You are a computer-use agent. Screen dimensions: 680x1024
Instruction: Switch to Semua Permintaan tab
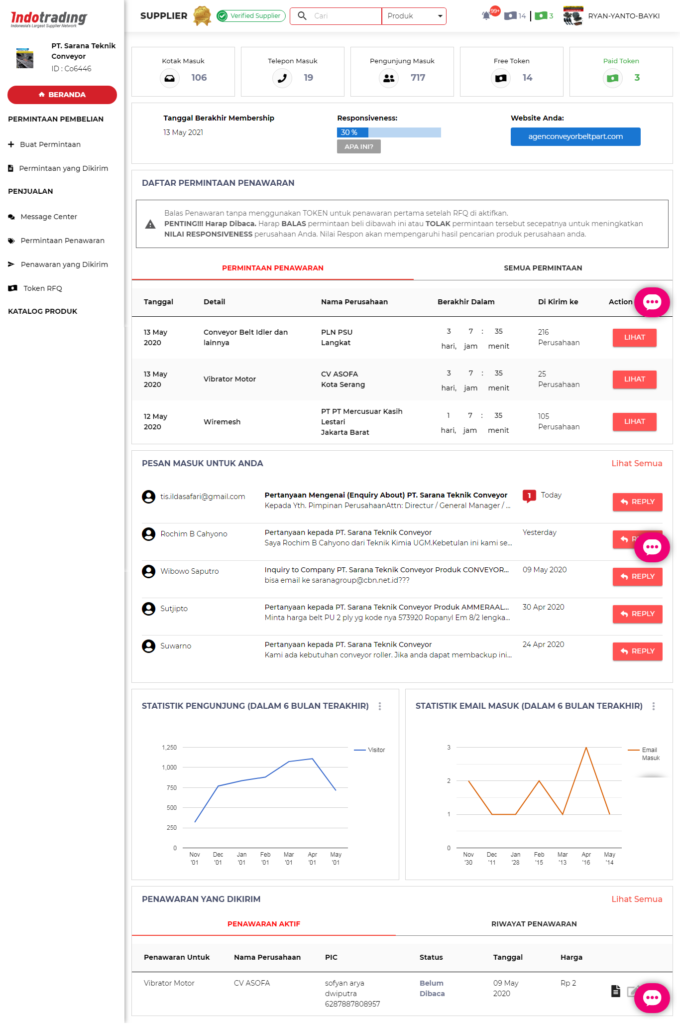click(543, 268)
